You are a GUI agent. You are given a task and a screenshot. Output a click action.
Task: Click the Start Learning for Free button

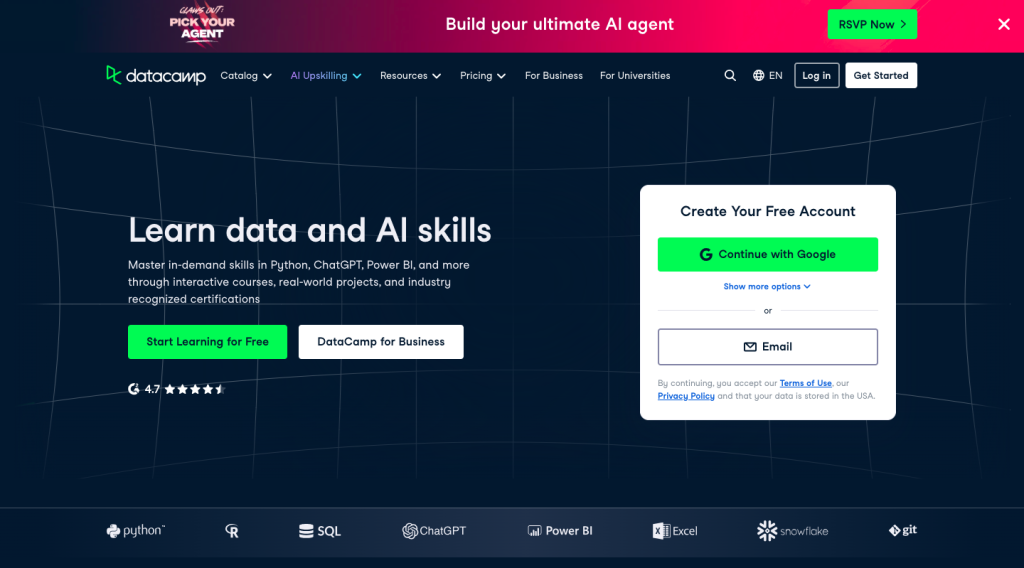pos(208,342)
